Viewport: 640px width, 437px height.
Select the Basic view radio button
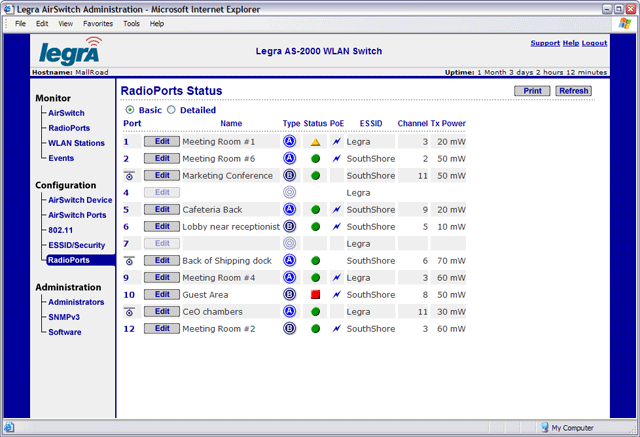click(x=130, y=110)
